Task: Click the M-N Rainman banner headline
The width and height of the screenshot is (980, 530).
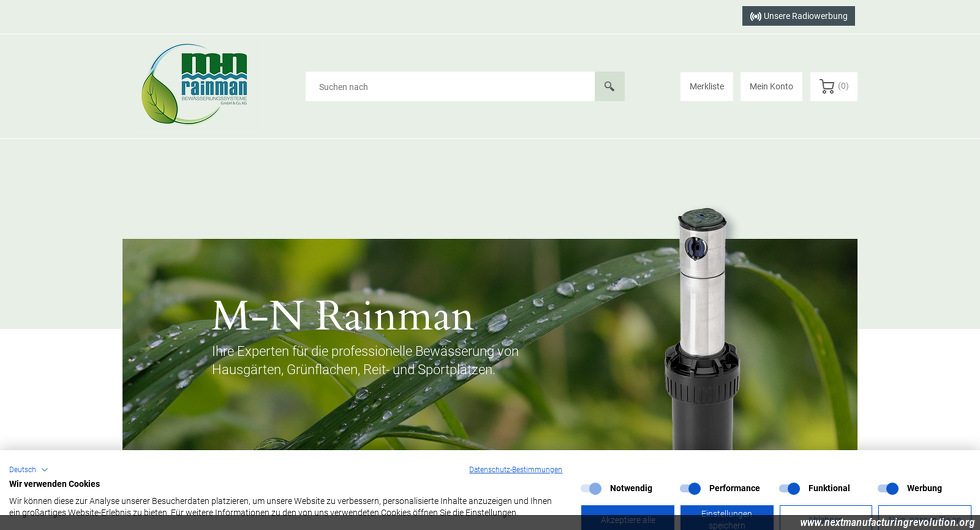Action: (342, 316)
